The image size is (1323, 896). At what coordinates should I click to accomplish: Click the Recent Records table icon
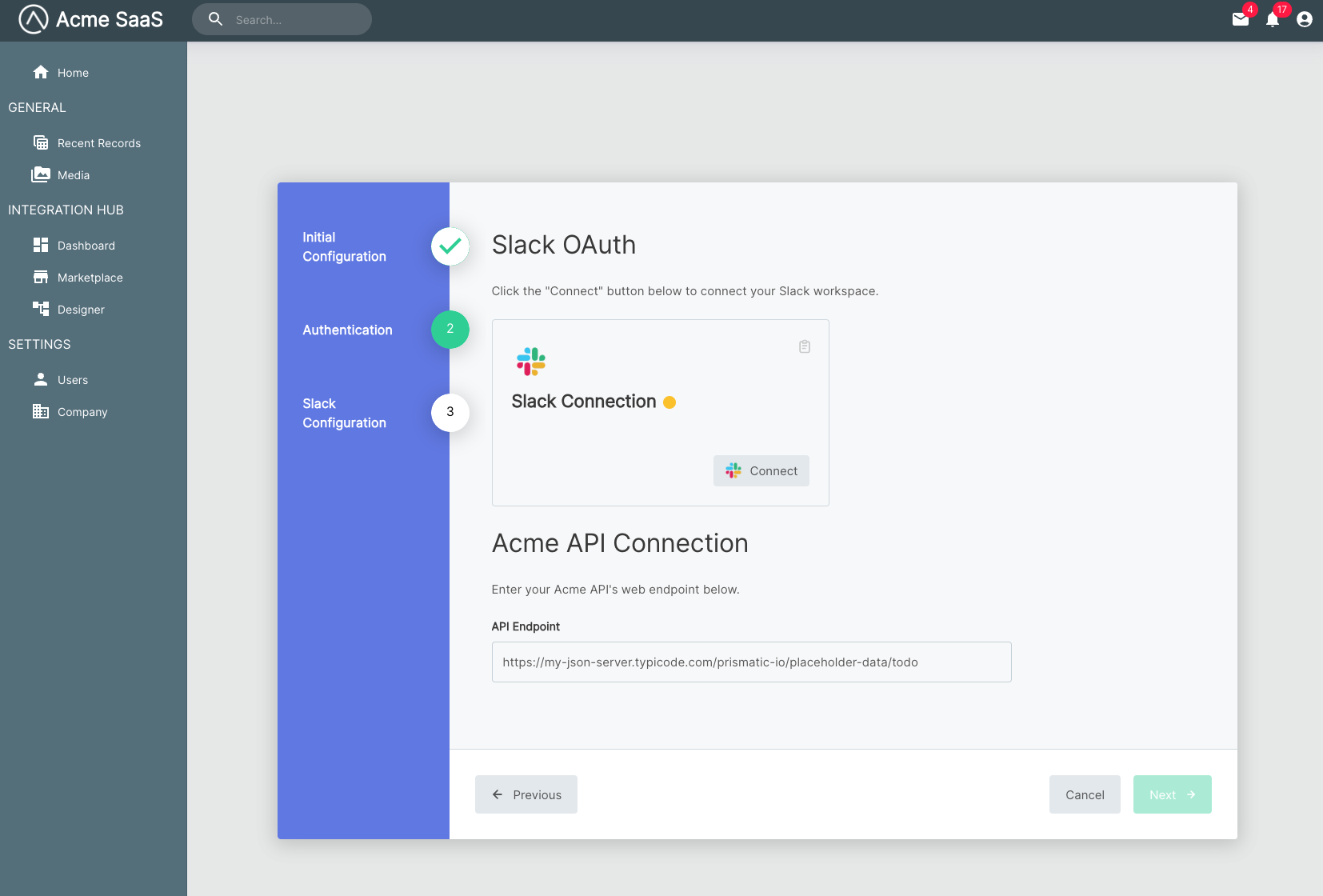pyautogui.click(x=41, y=142)
